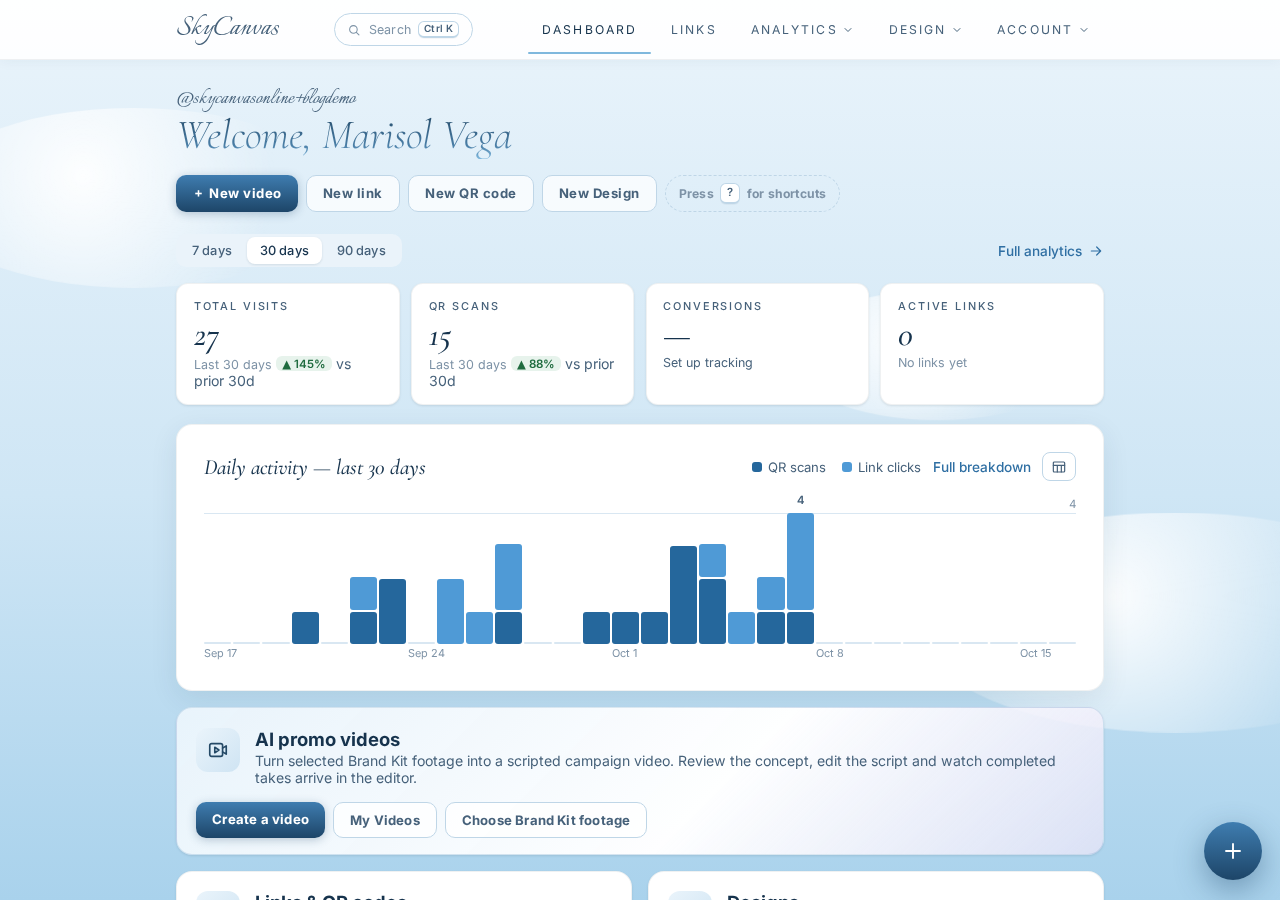Click the No links yet text

932,362
